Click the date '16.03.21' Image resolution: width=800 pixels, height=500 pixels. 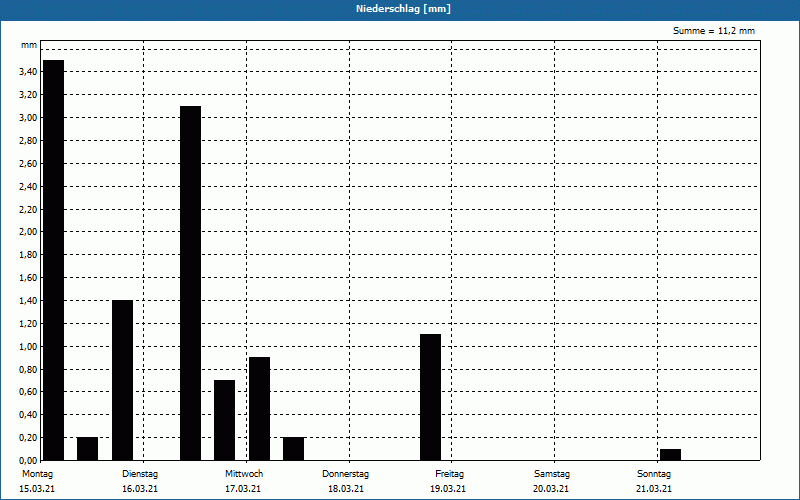click(x=140, y=489)
